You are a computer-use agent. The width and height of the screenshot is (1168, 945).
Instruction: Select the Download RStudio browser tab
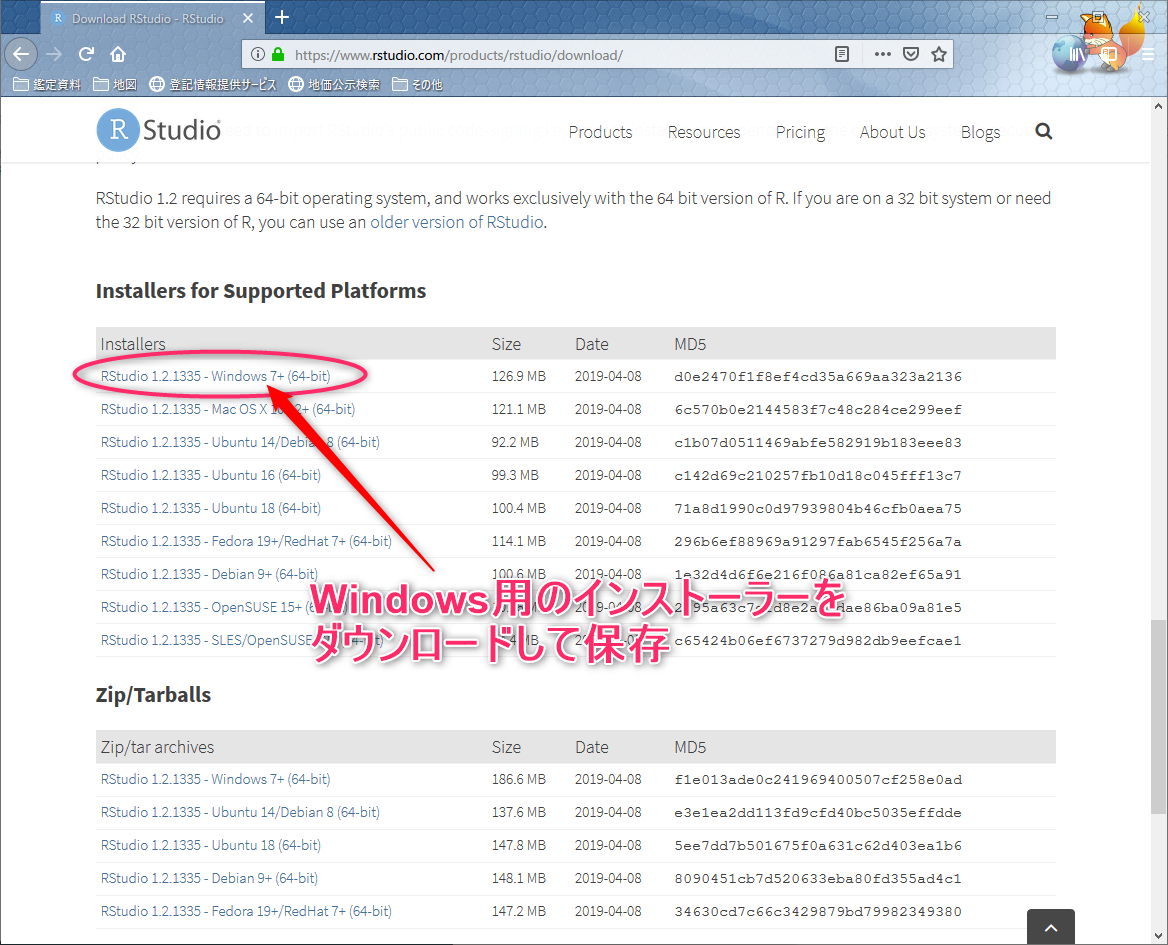152,19
